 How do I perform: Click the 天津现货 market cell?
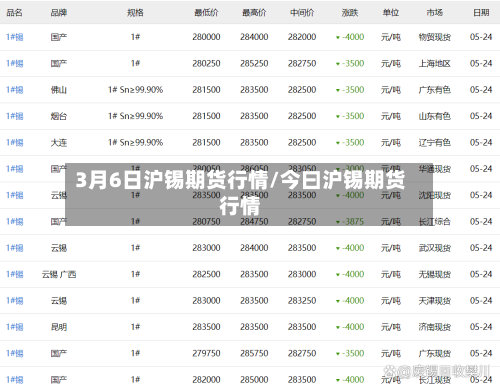pyautogui.click(x=435, y=301)
